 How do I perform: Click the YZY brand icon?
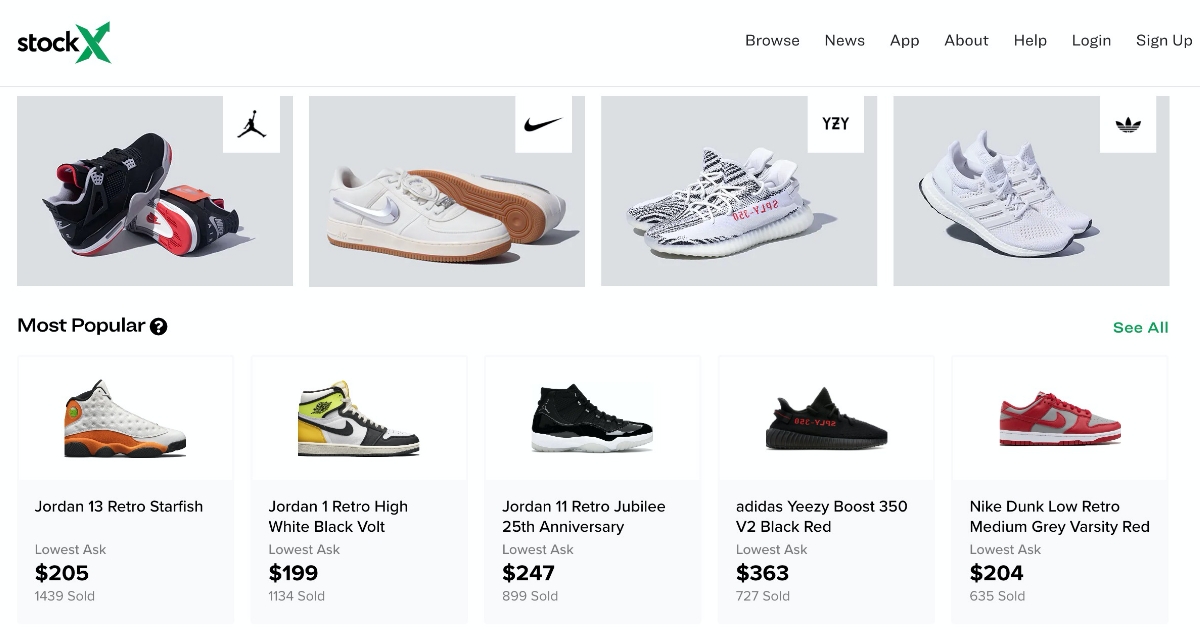pos(835,124)
